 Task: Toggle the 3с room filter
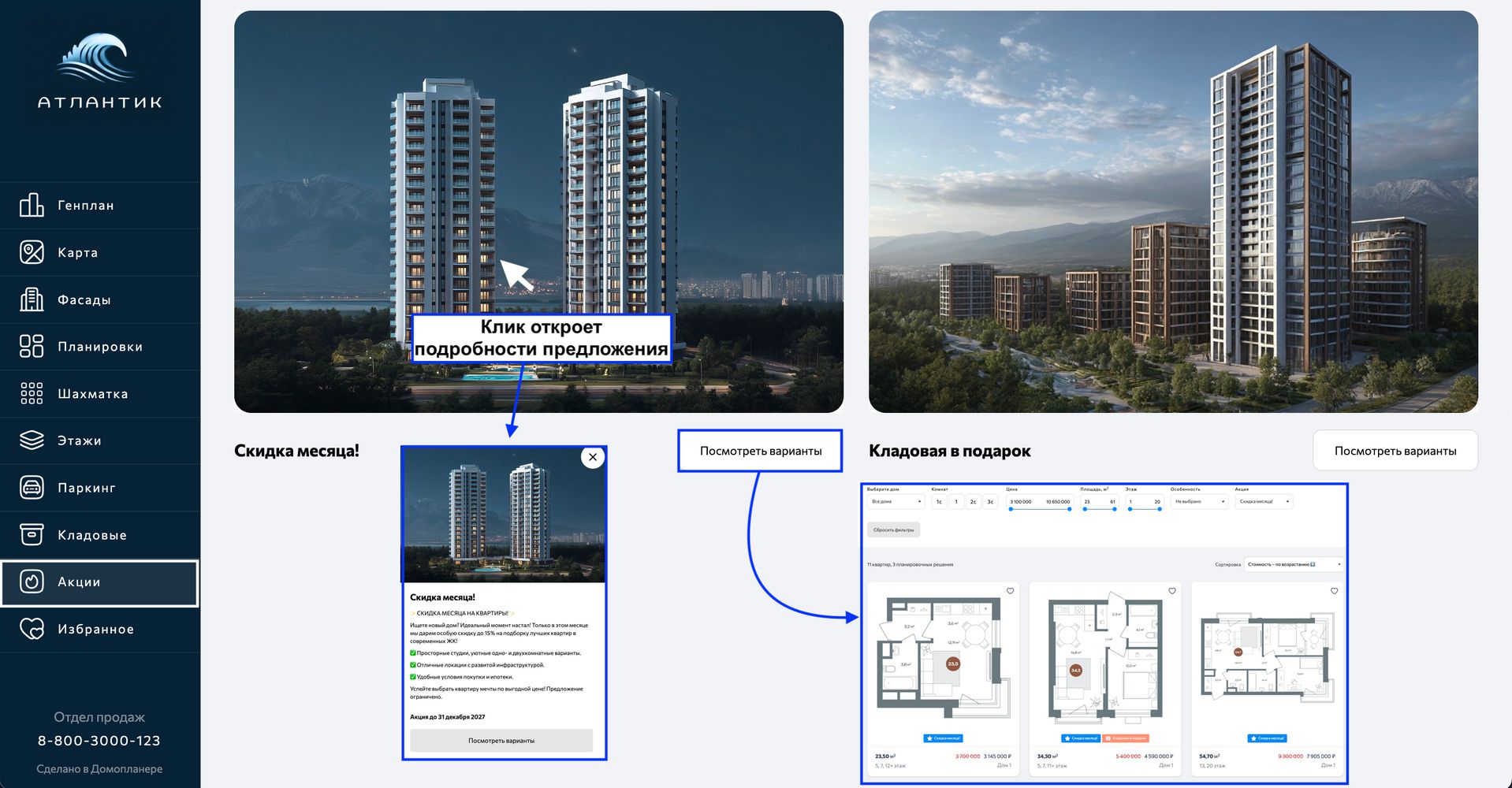(991, 502)
